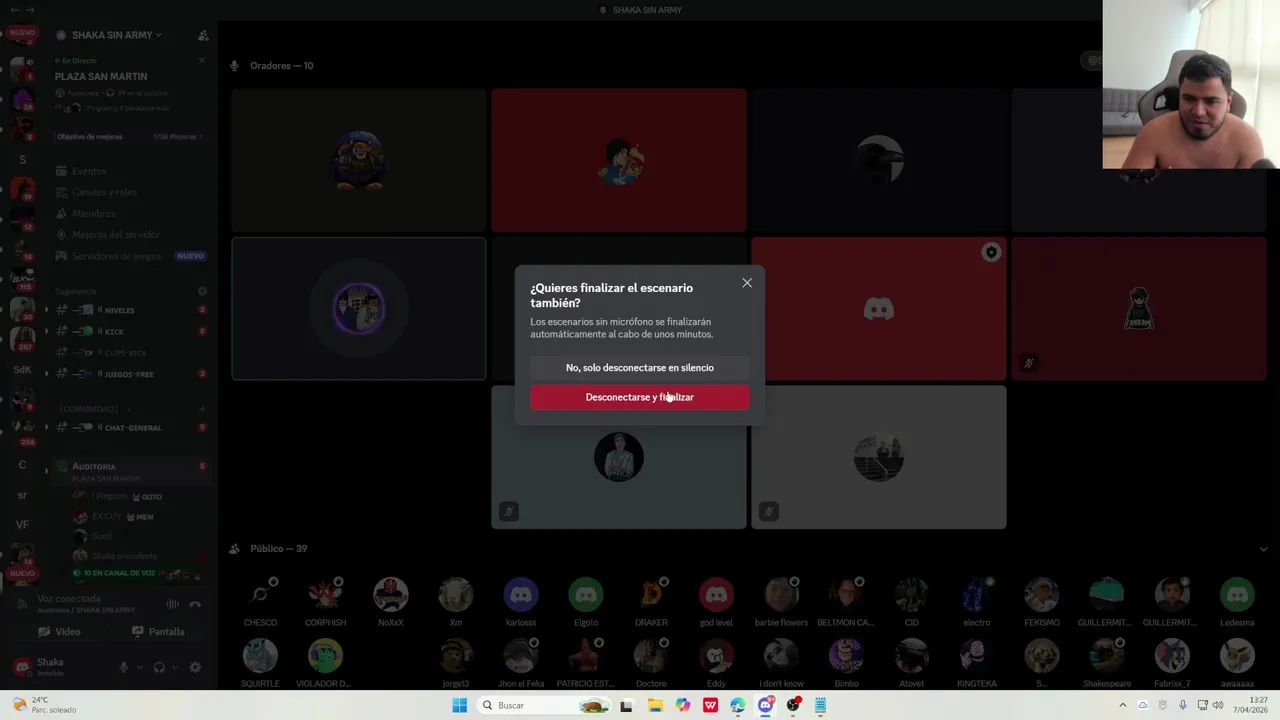The width and height of the screenshot is (1280, 720).
Task: Select NoXxX audience avatar
Action: click(x=391, y=595)
